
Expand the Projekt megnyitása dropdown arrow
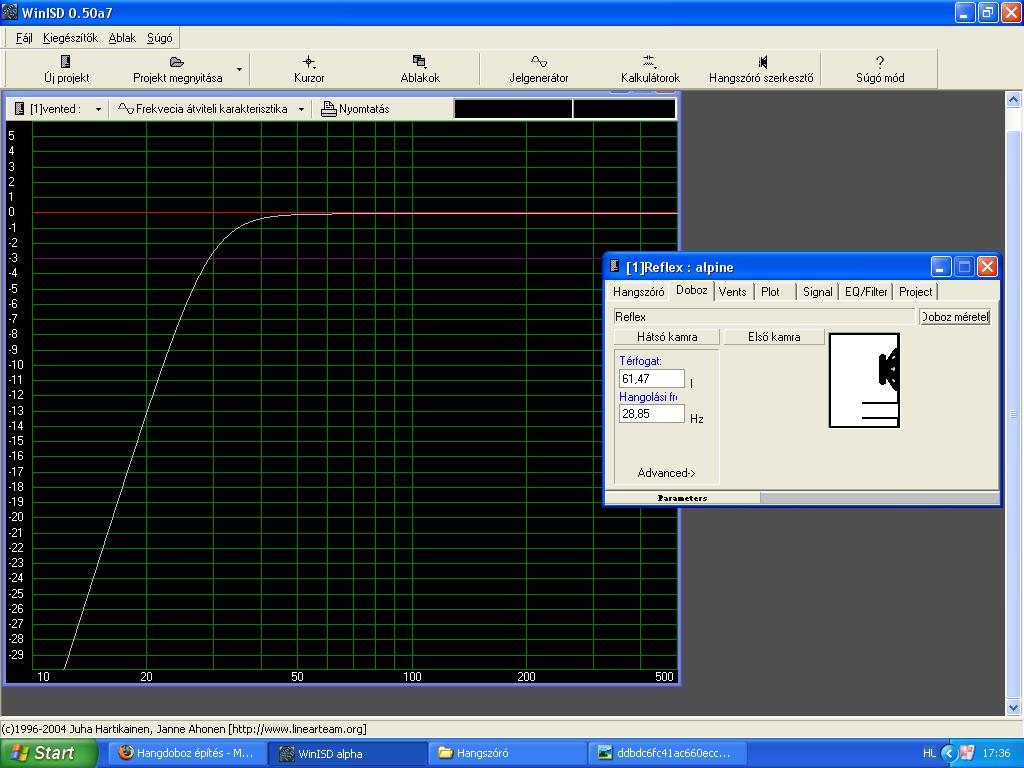[239, 70]
